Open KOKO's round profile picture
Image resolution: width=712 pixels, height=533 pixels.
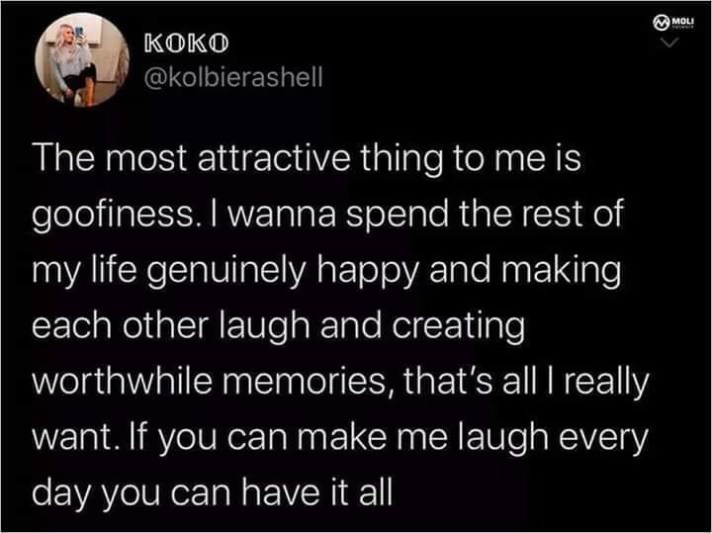(82, 59)
